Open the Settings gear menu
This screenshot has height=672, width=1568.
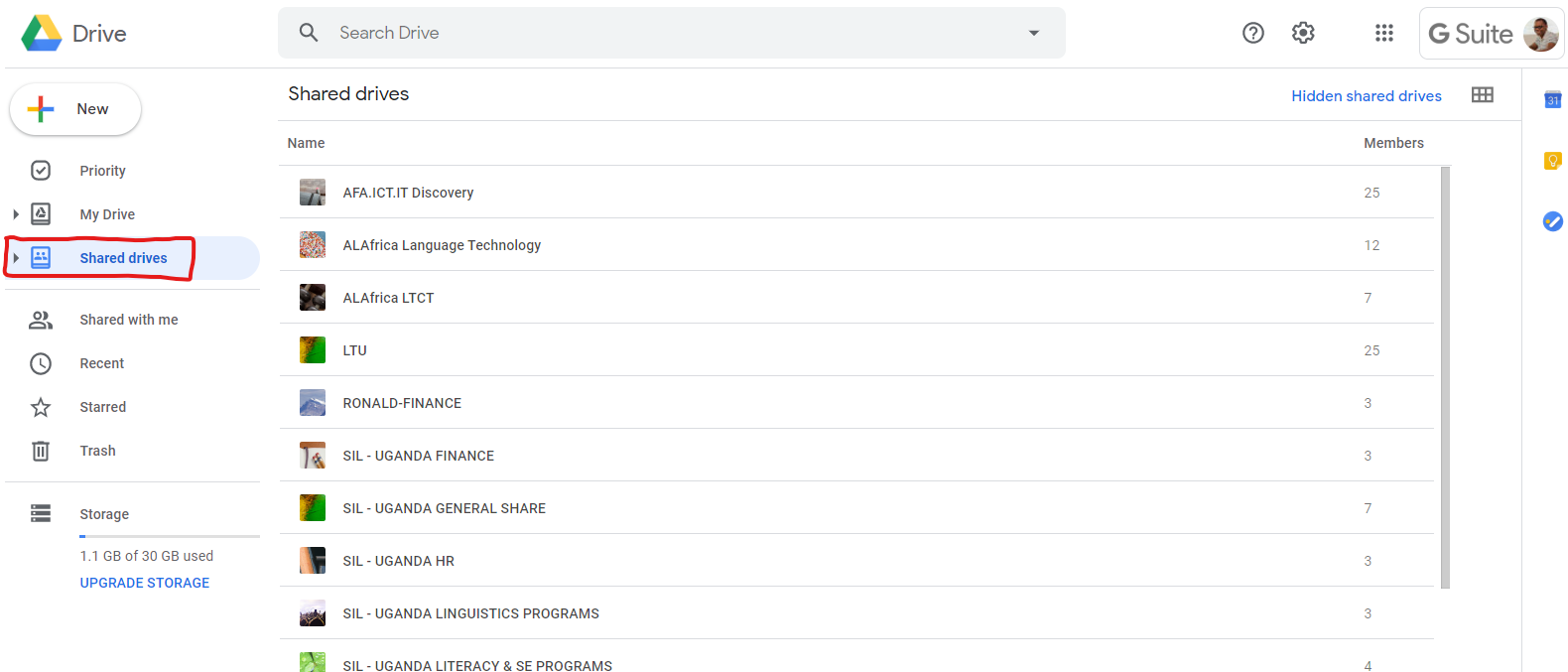pyautogui.click(x=1303, y=33)
